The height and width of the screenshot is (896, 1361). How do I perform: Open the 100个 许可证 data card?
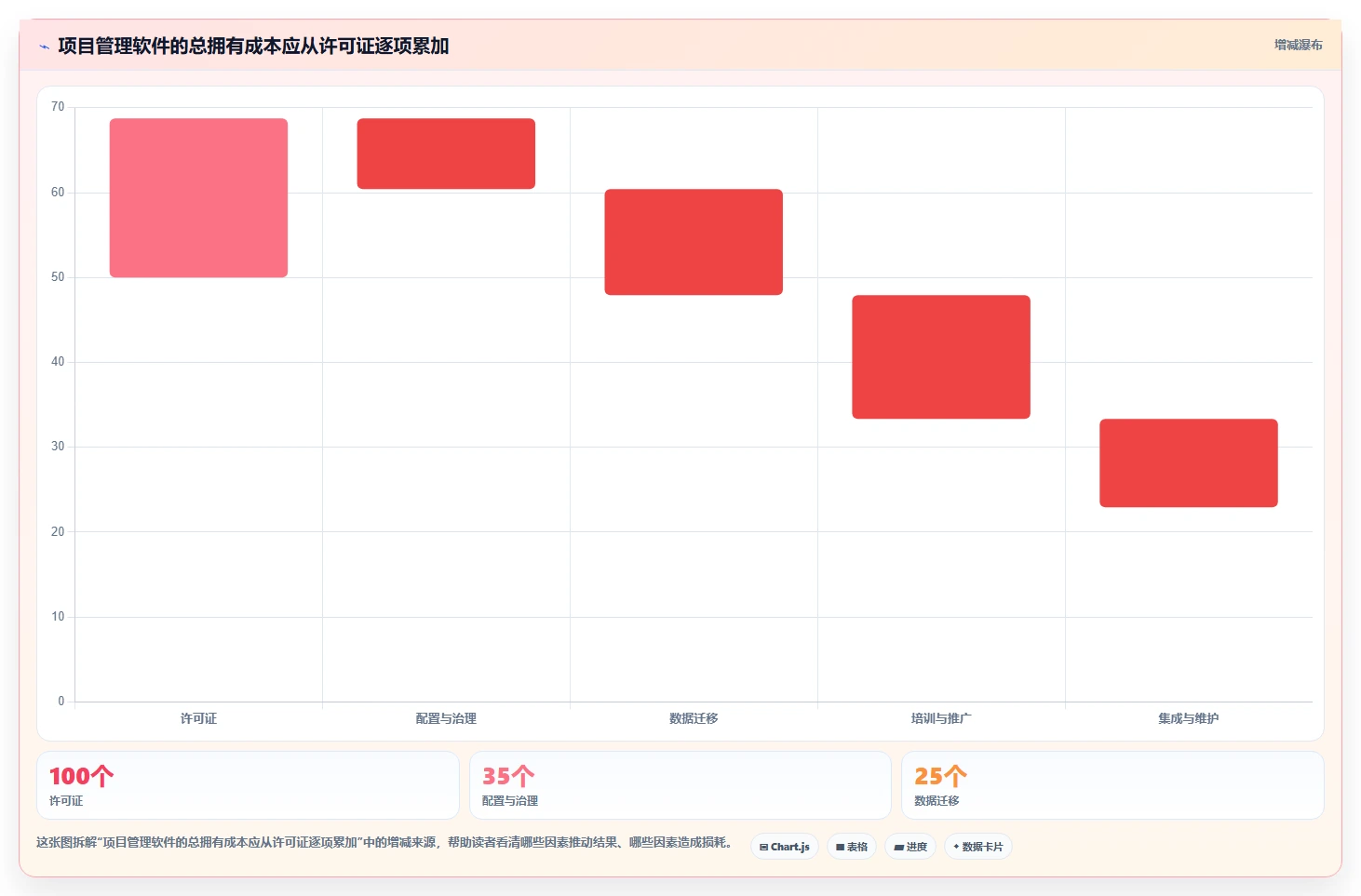[248, 785]
